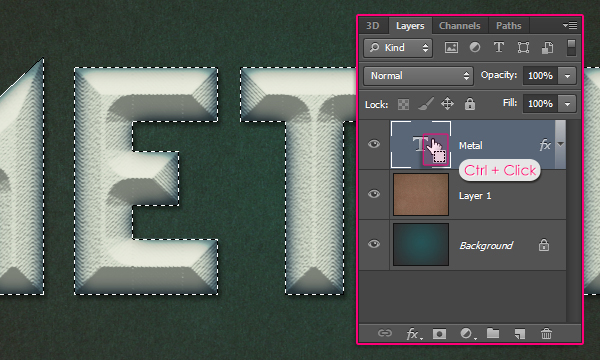Viewport: 600px width, 360px height.
Task: Lock image pixels brush icon
Action: click(x=425, y=104)
